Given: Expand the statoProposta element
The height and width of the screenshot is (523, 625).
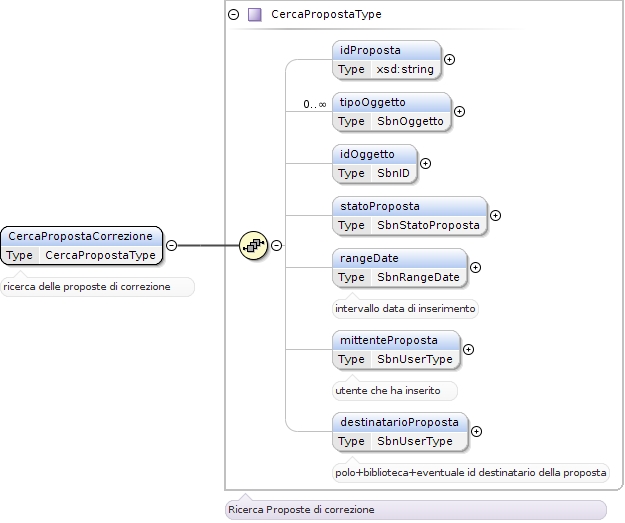Looking at the screenshot, I should (495, 216).
